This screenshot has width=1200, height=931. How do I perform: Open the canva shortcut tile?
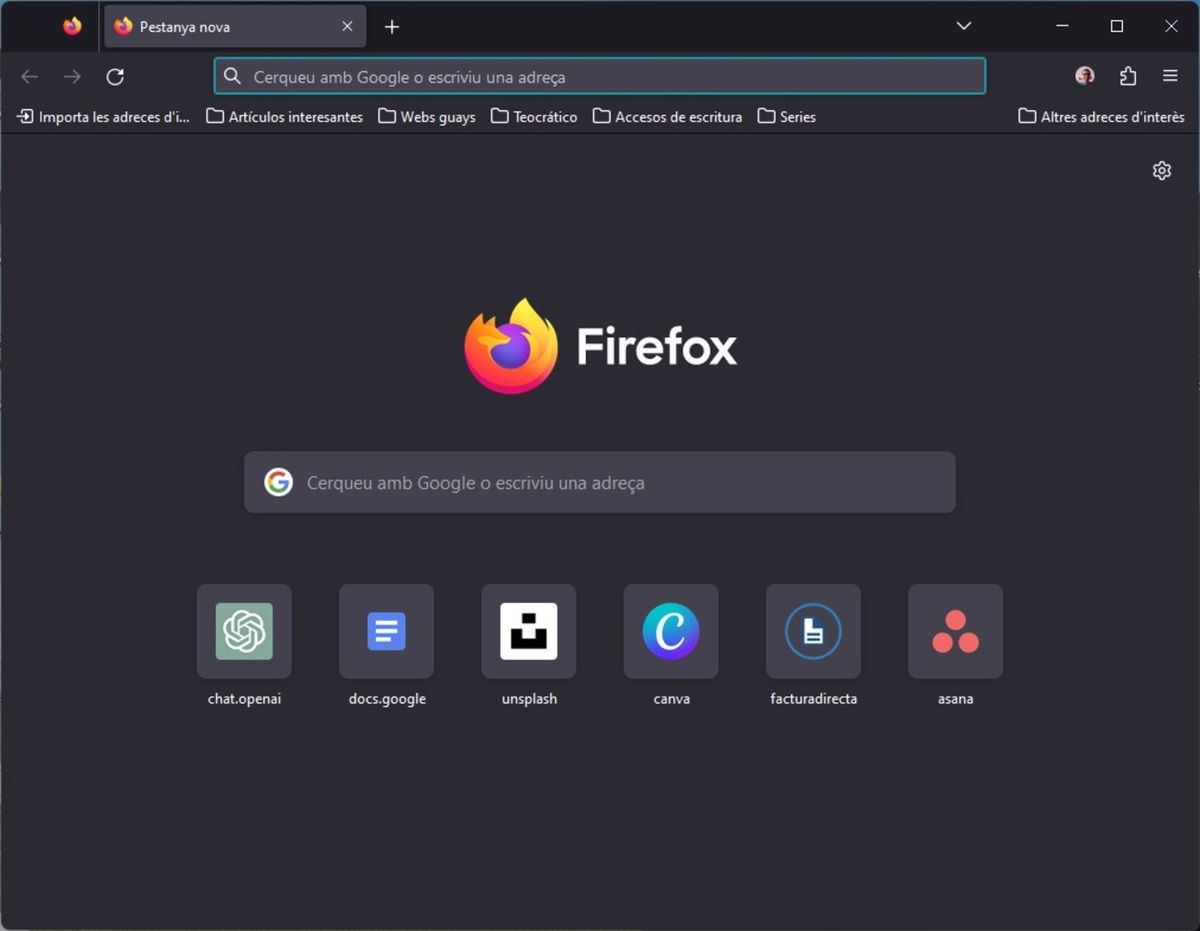671,632
